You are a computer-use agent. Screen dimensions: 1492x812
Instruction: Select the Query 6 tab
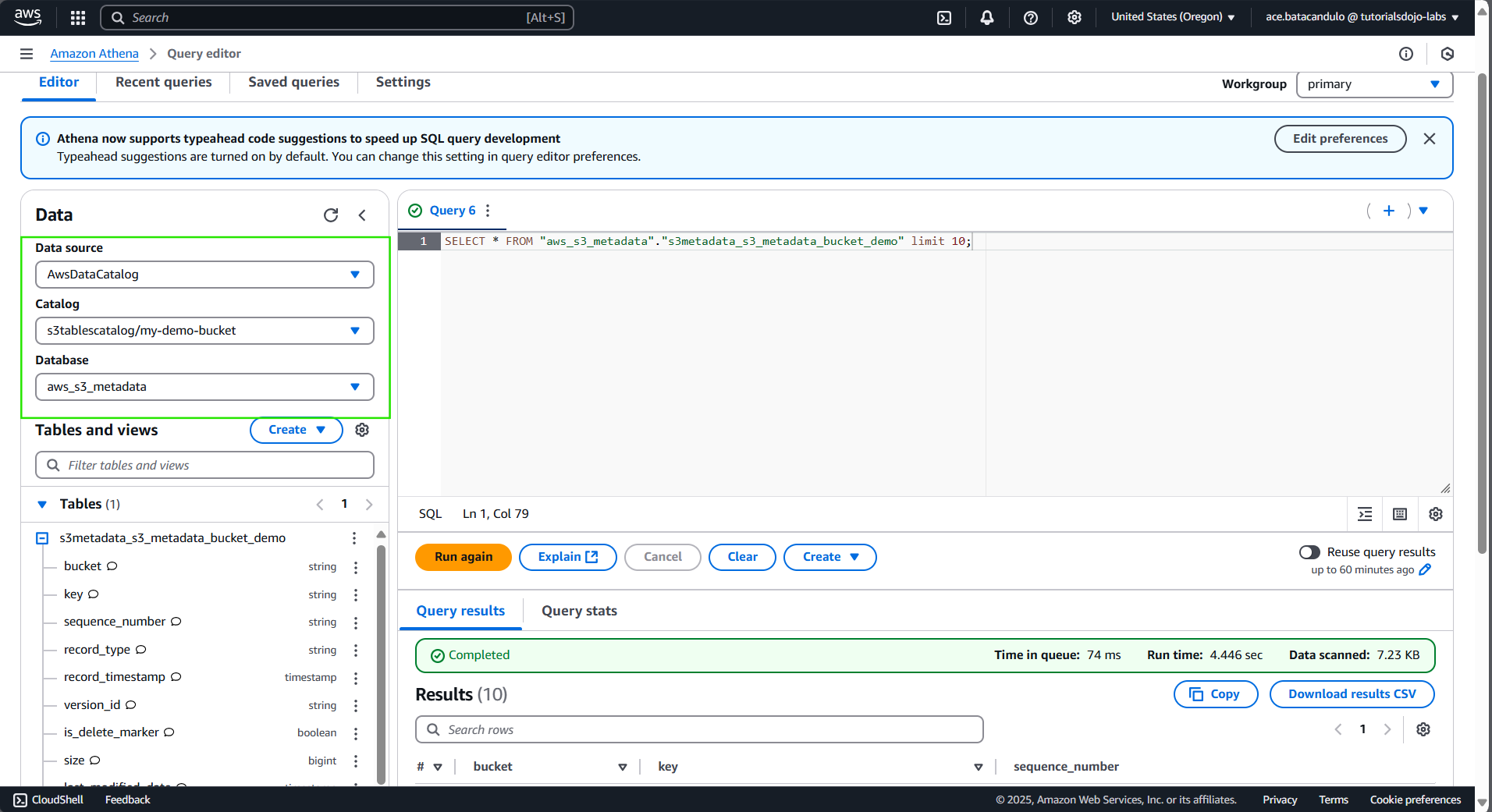(x=452, y=211)
